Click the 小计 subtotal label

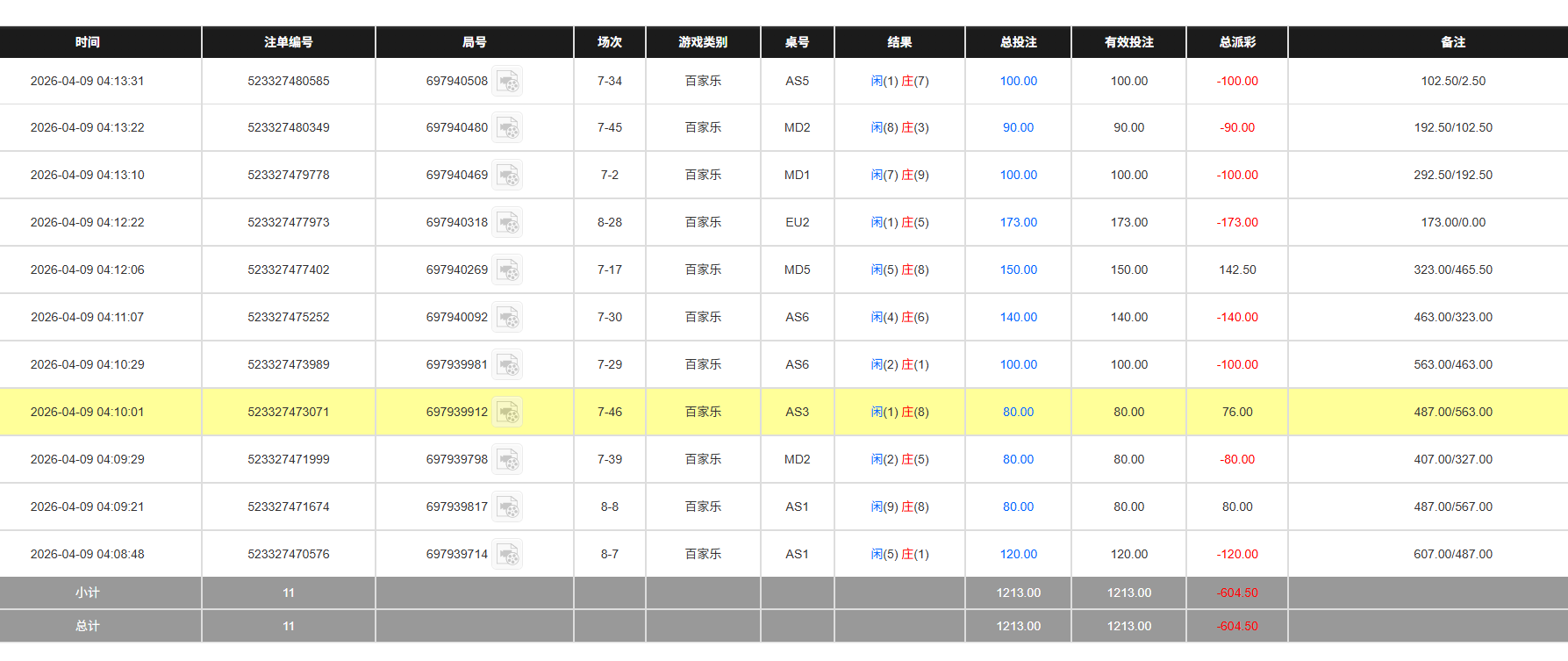(88, 593)
